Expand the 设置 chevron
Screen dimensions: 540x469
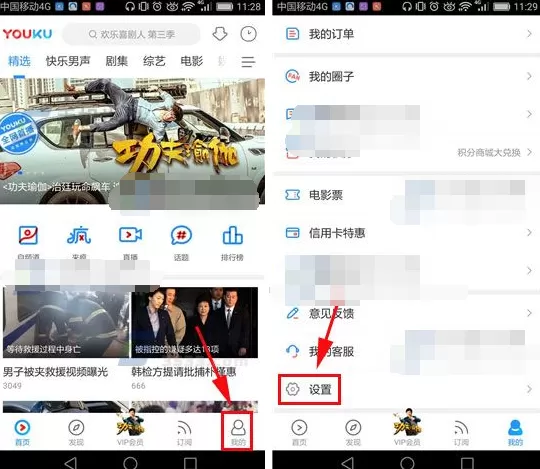529,389
